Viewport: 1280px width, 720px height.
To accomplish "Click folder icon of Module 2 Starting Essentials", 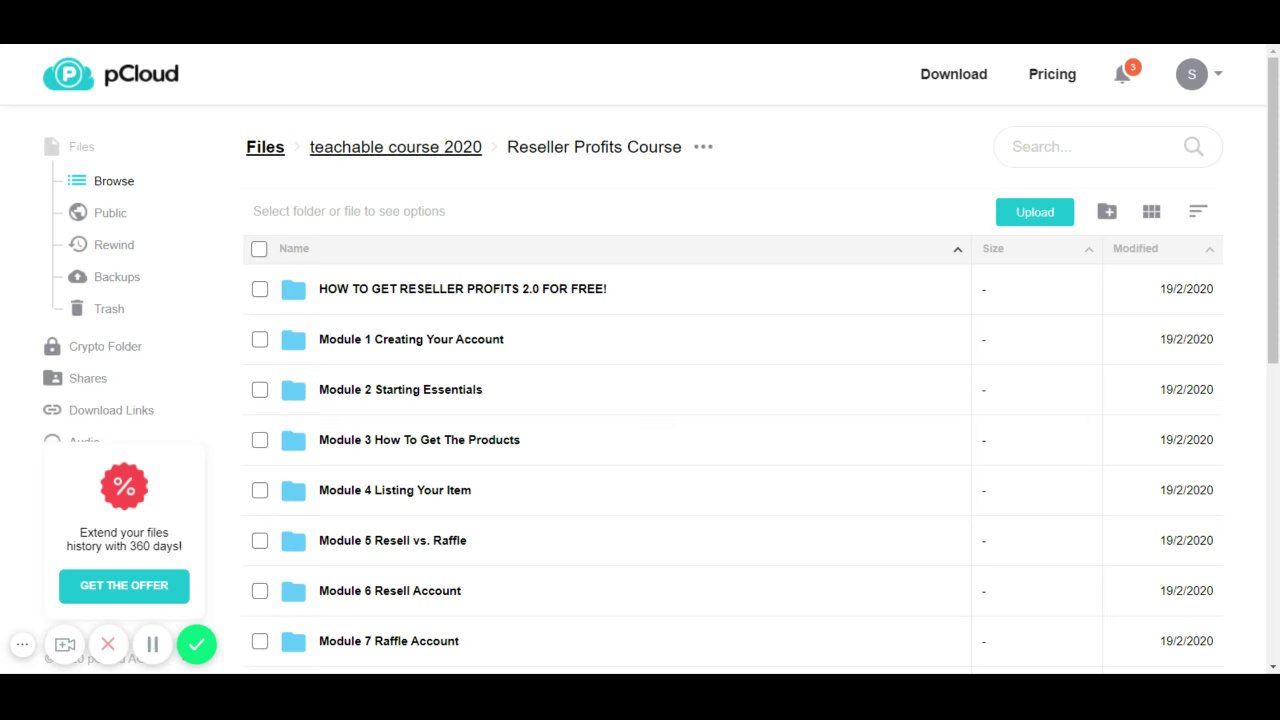I will click(293, 390).
